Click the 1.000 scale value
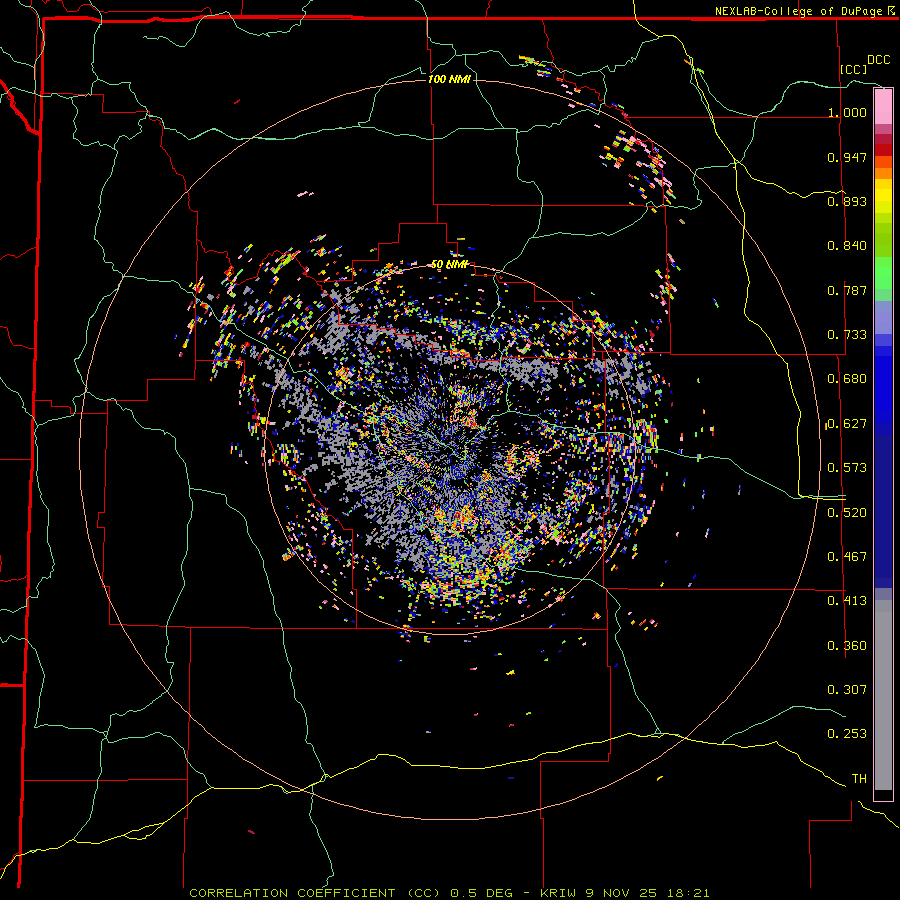This screenshot has width=900, height=900. point(847,112)
